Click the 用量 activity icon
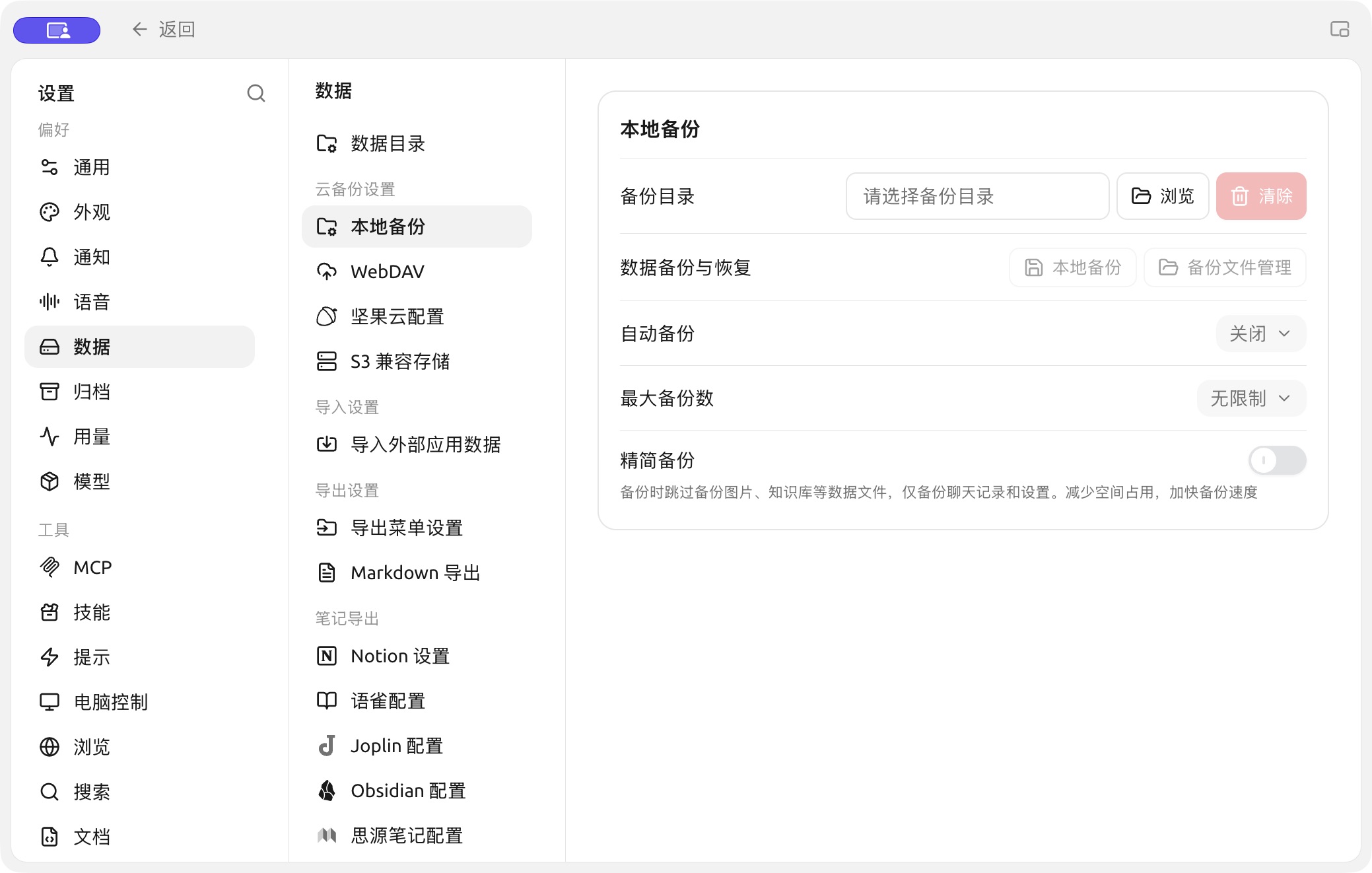The image size is (1372, 873). 50,436
